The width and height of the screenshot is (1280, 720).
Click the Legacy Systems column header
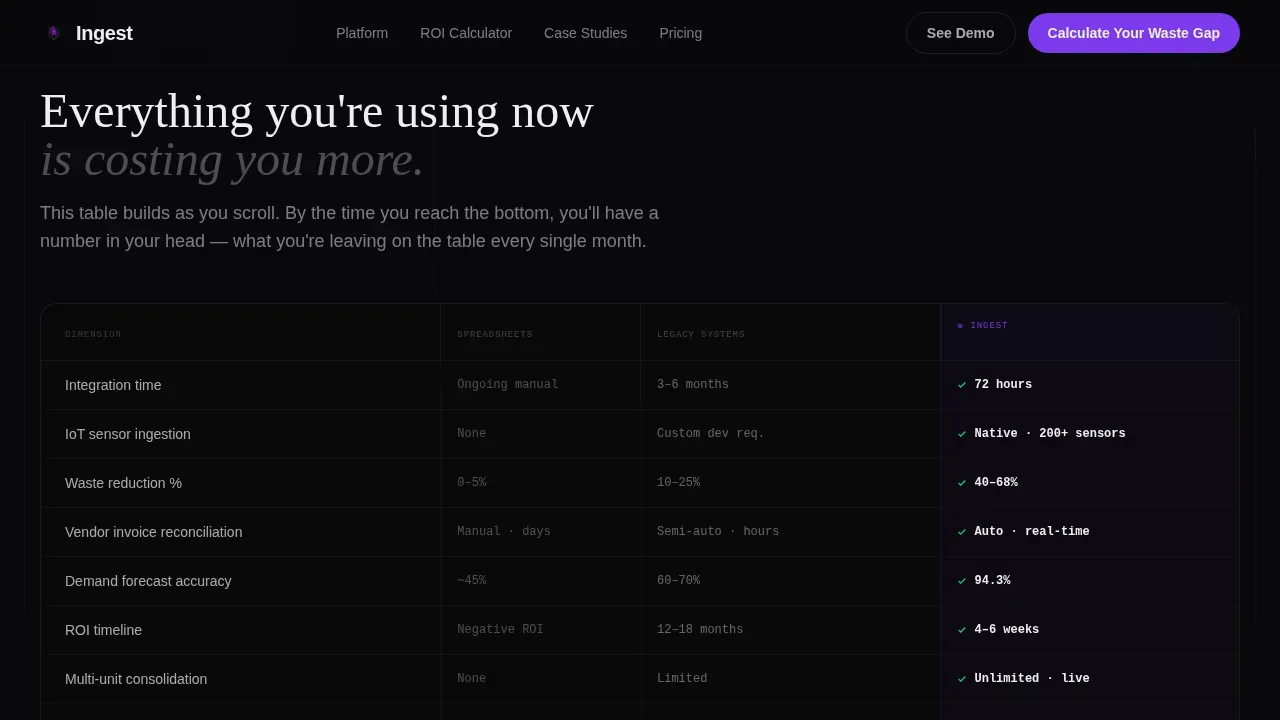701,334
